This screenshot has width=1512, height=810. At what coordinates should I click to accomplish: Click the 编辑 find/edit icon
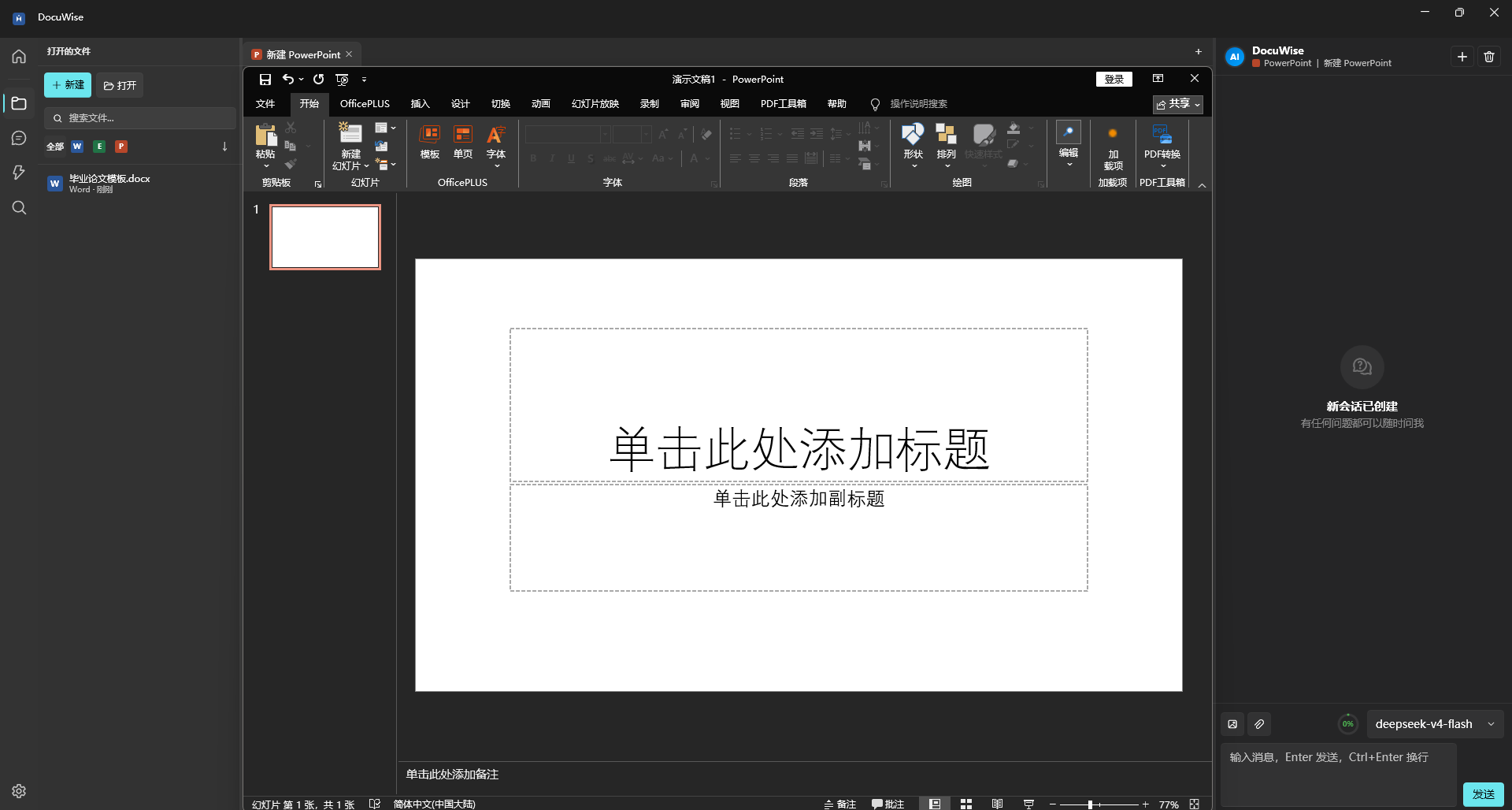point(1069,132)
